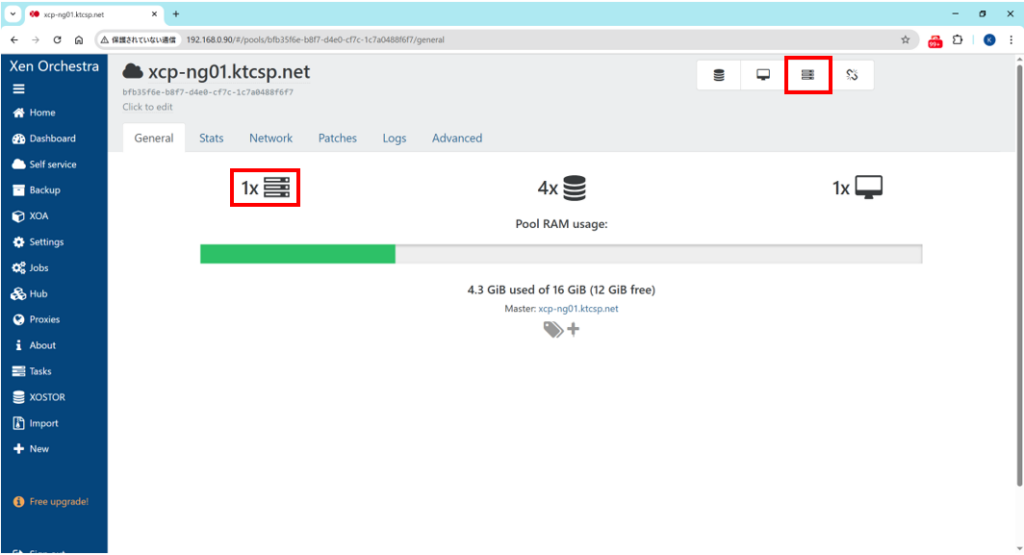Click the disconnect link icon in top-right toolbar

pos(851,75)
